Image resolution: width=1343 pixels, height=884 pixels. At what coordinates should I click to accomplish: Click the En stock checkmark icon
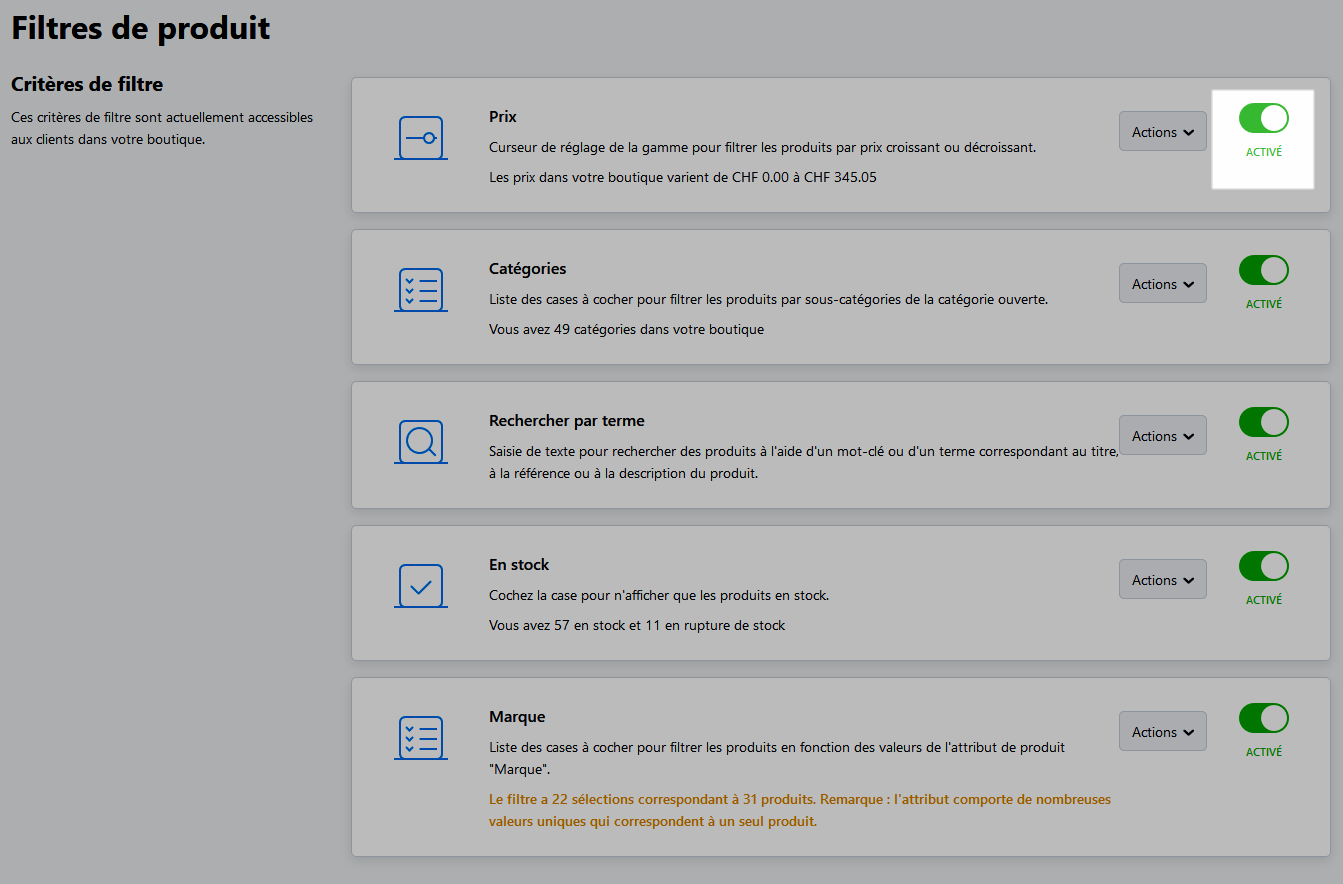tap(420, 586)
